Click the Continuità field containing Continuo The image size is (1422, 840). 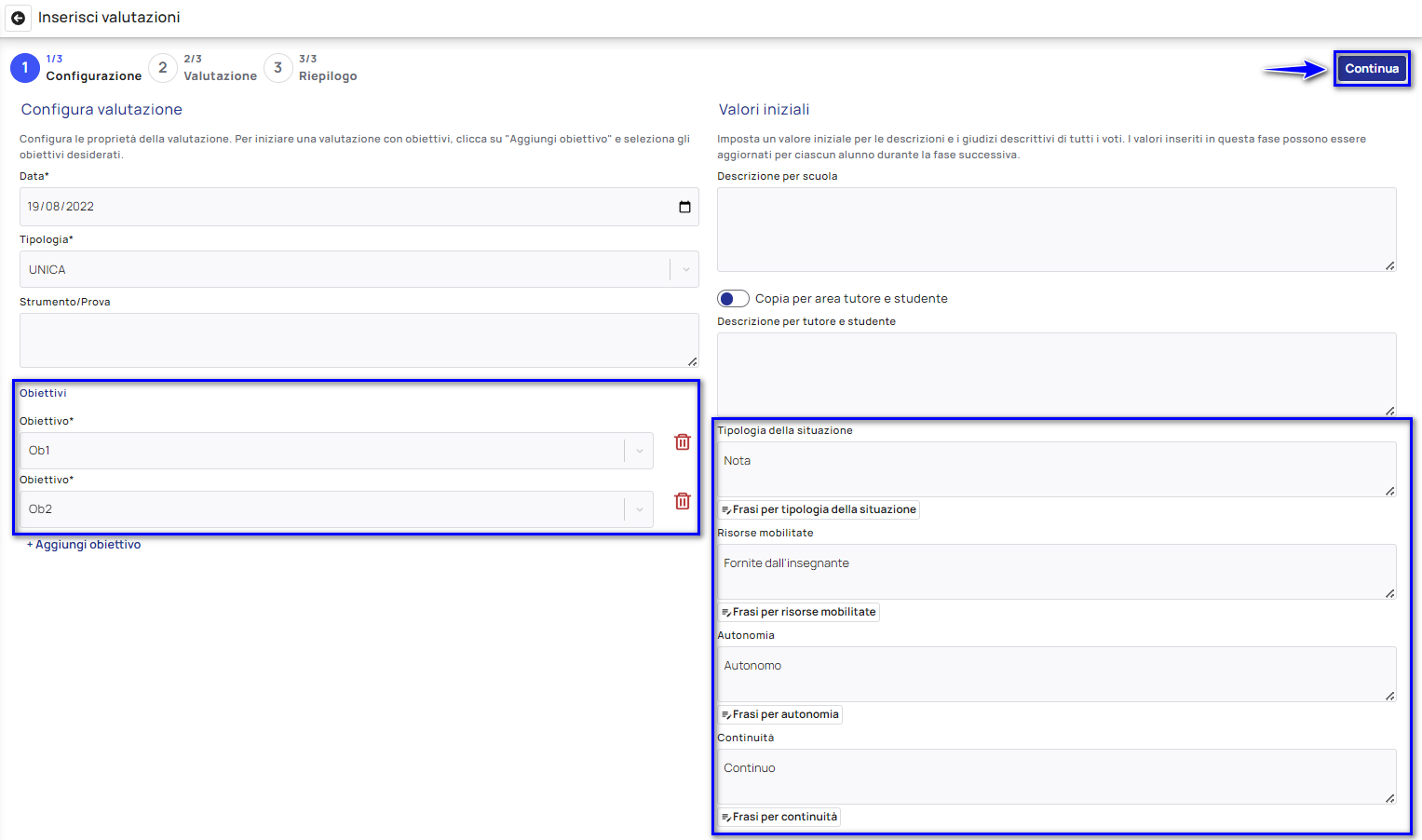pos(1057,777)
